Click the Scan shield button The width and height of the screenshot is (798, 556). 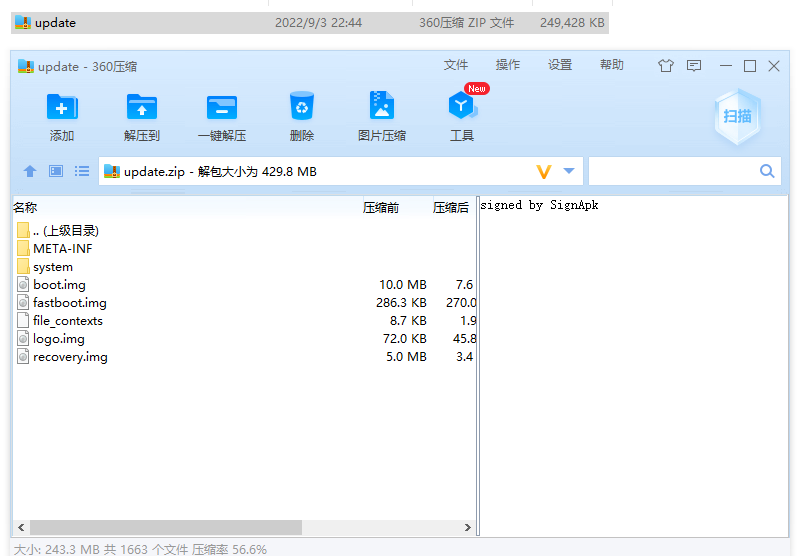[x=737, y=116]
